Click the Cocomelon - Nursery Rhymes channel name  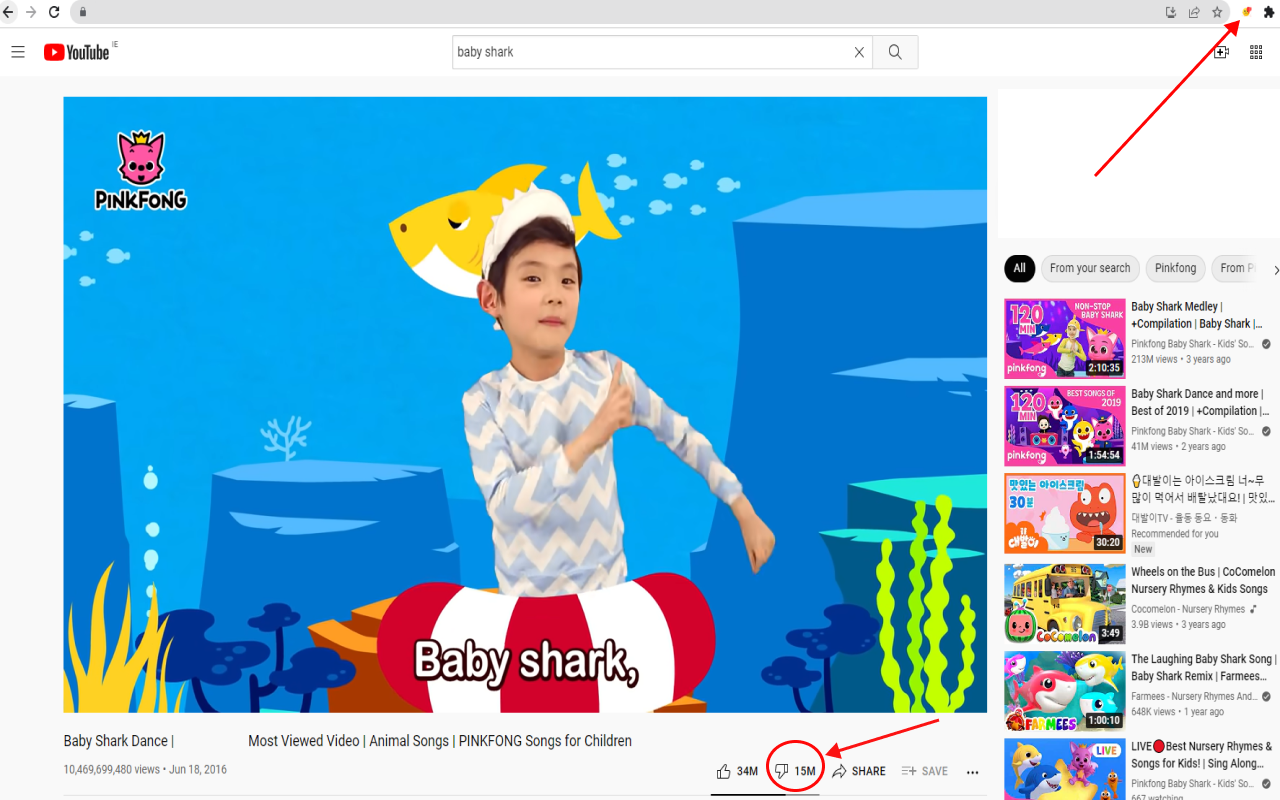[1188, 609]
